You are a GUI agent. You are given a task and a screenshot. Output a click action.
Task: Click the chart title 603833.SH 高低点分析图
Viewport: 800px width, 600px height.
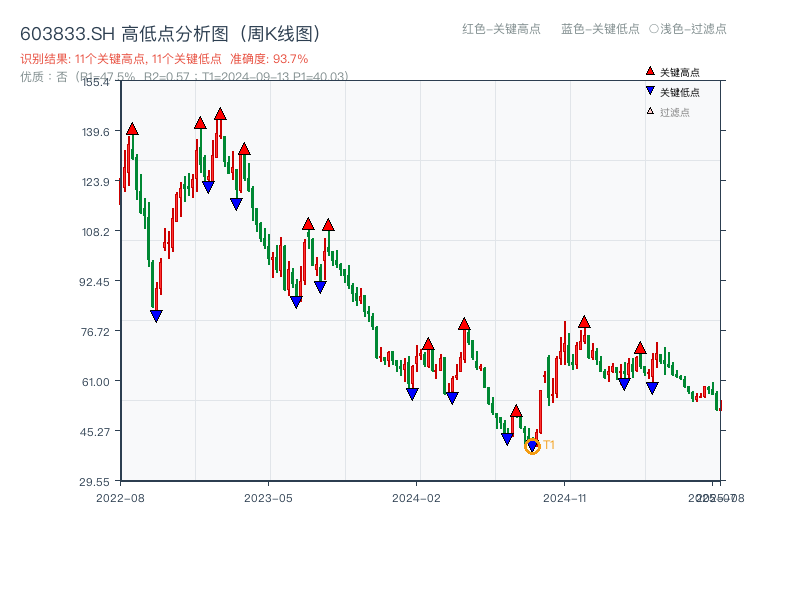(x=170, y=31)
